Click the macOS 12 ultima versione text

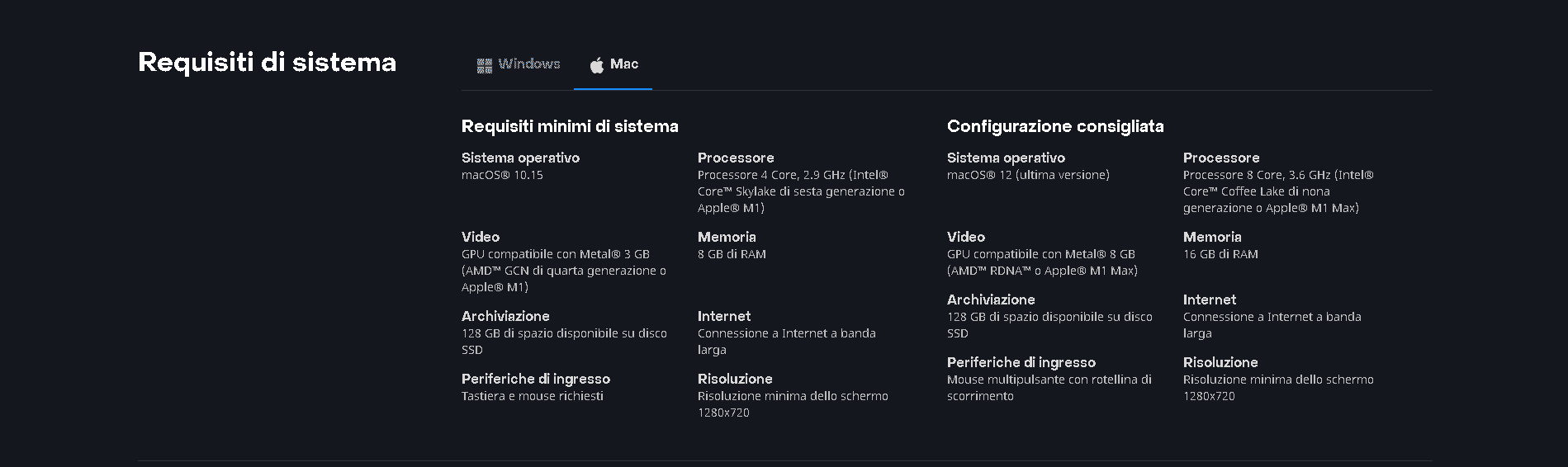pos(1028,175)
